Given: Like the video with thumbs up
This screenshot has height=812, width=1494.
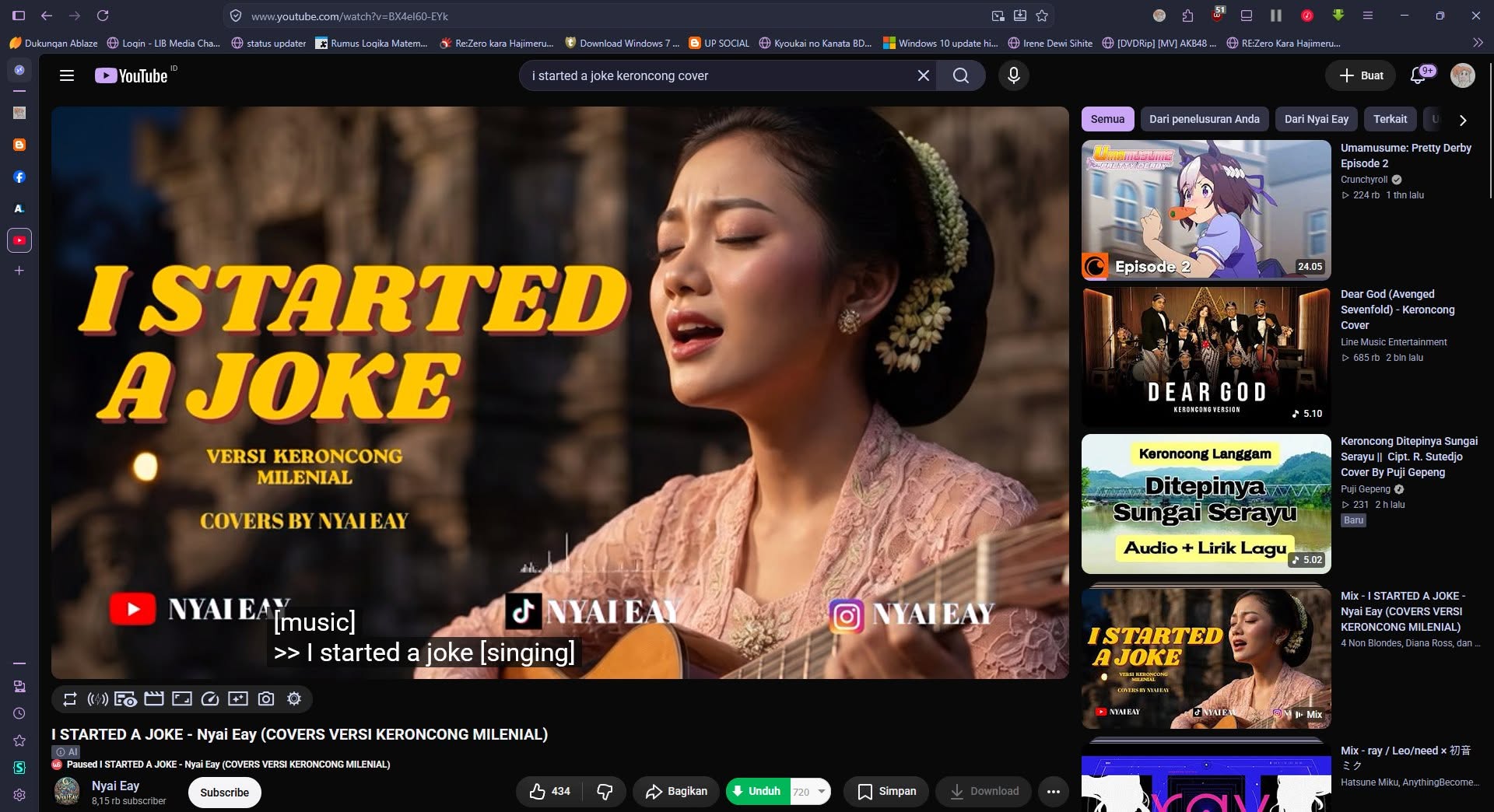Looking at the screenshot, I should (x=549, y=792).
